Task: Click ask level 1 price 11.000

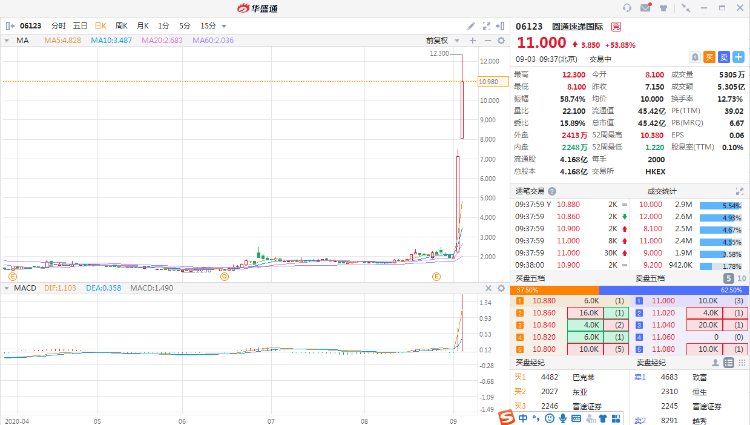Action: pyautogui.click(x=663, y=301)
